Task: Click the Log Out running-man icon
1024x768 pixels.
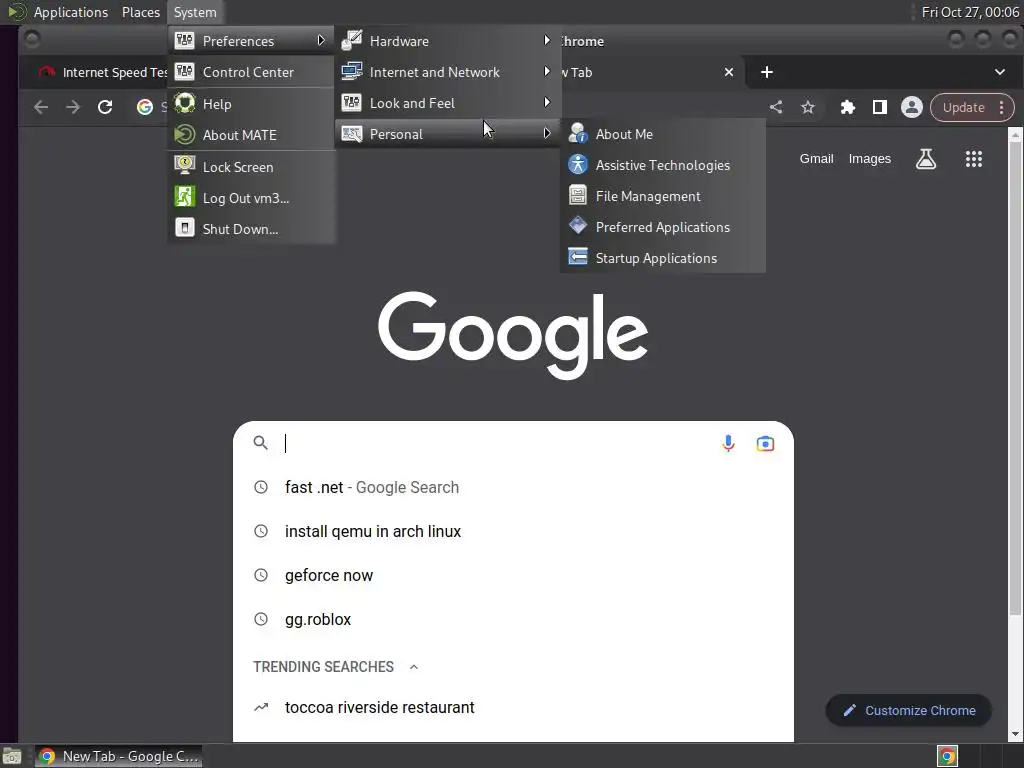Action: point(185,197)
